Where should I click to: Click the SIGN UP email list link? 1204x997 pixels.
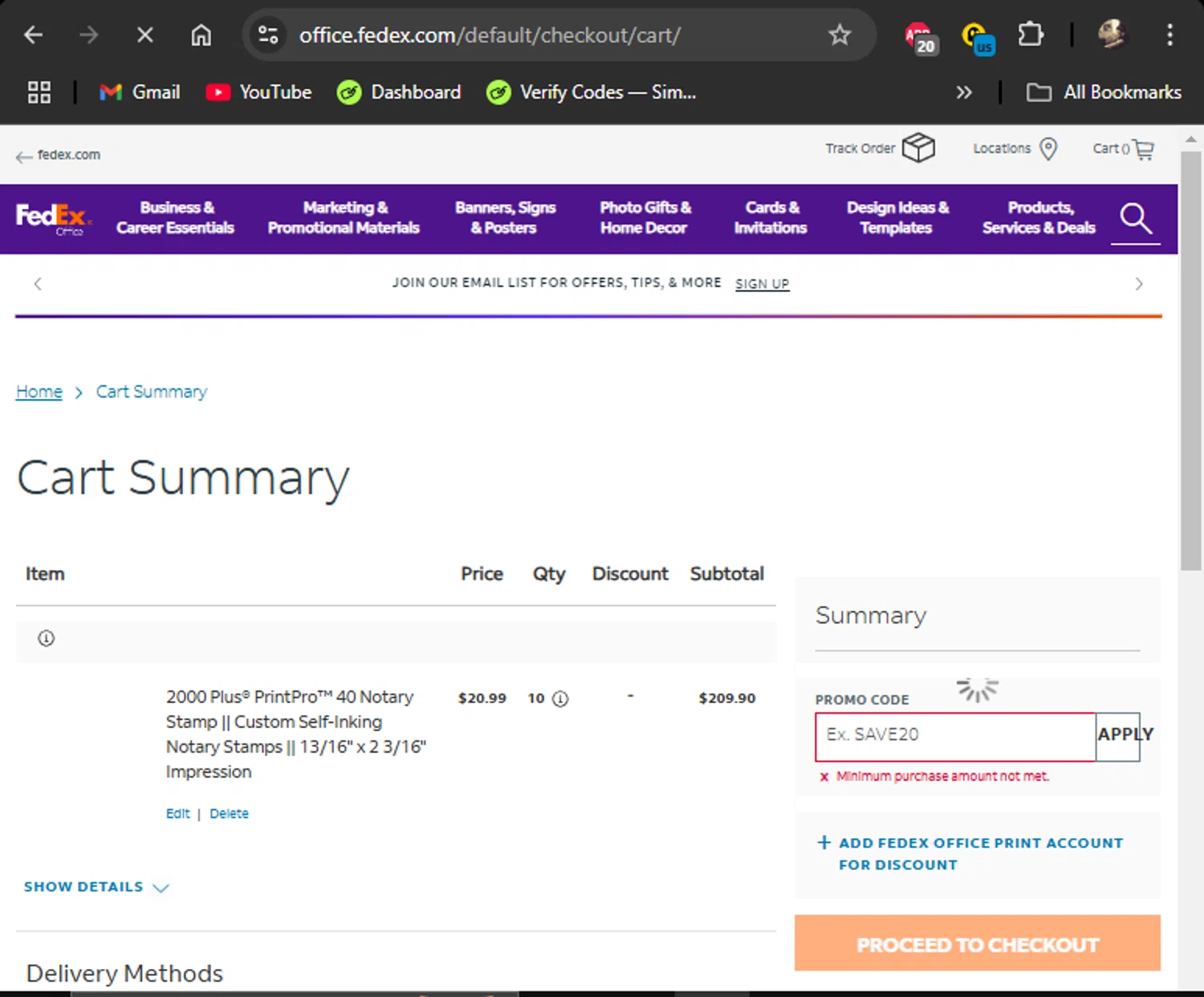pos(762,284)
